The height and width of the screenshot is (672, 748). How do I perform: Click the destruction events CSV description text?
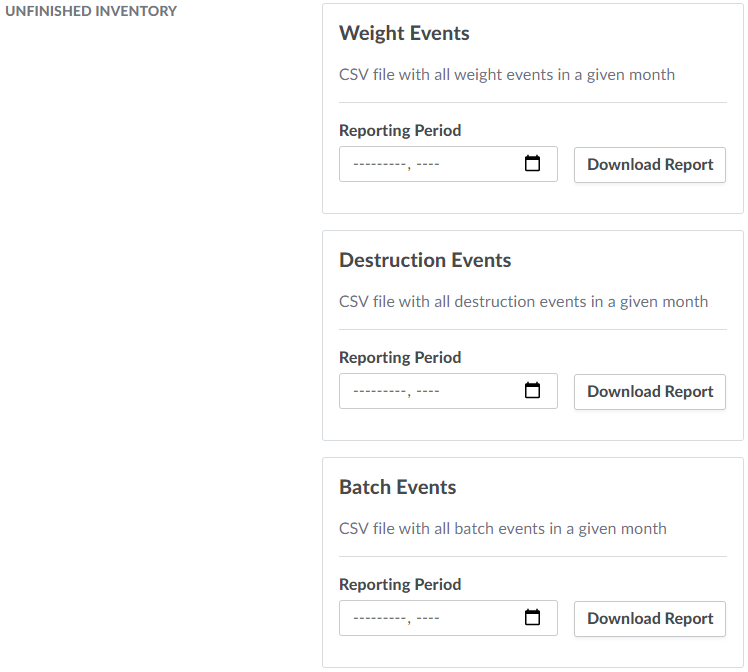(523, 301)
